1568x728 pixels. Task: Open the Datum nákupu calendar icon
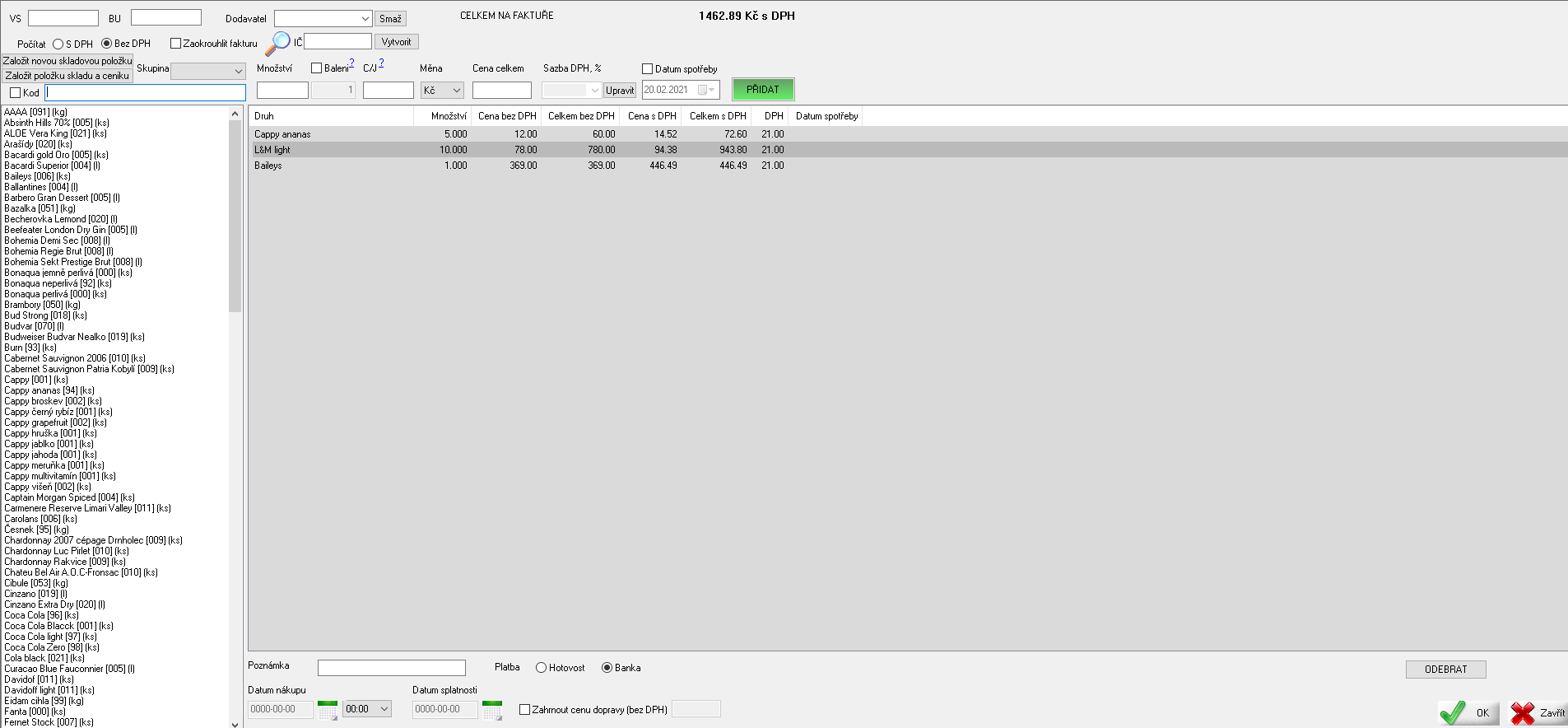click(x=328, y=709)
